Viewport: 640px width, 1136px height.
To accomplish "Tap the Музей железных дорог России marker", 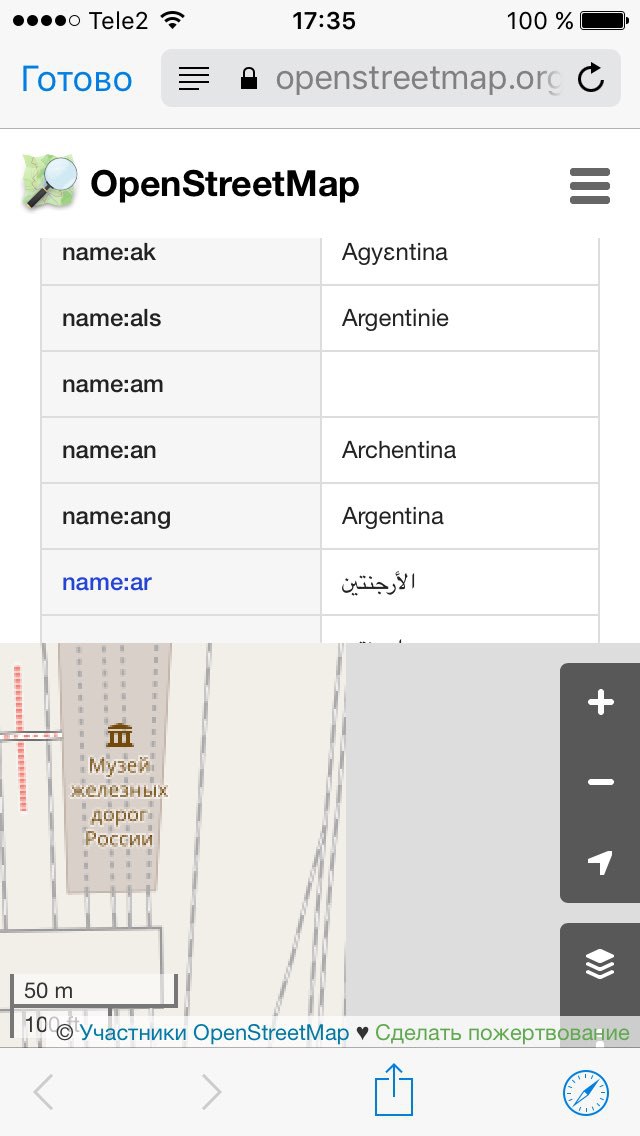I will [x=120, y=738].
